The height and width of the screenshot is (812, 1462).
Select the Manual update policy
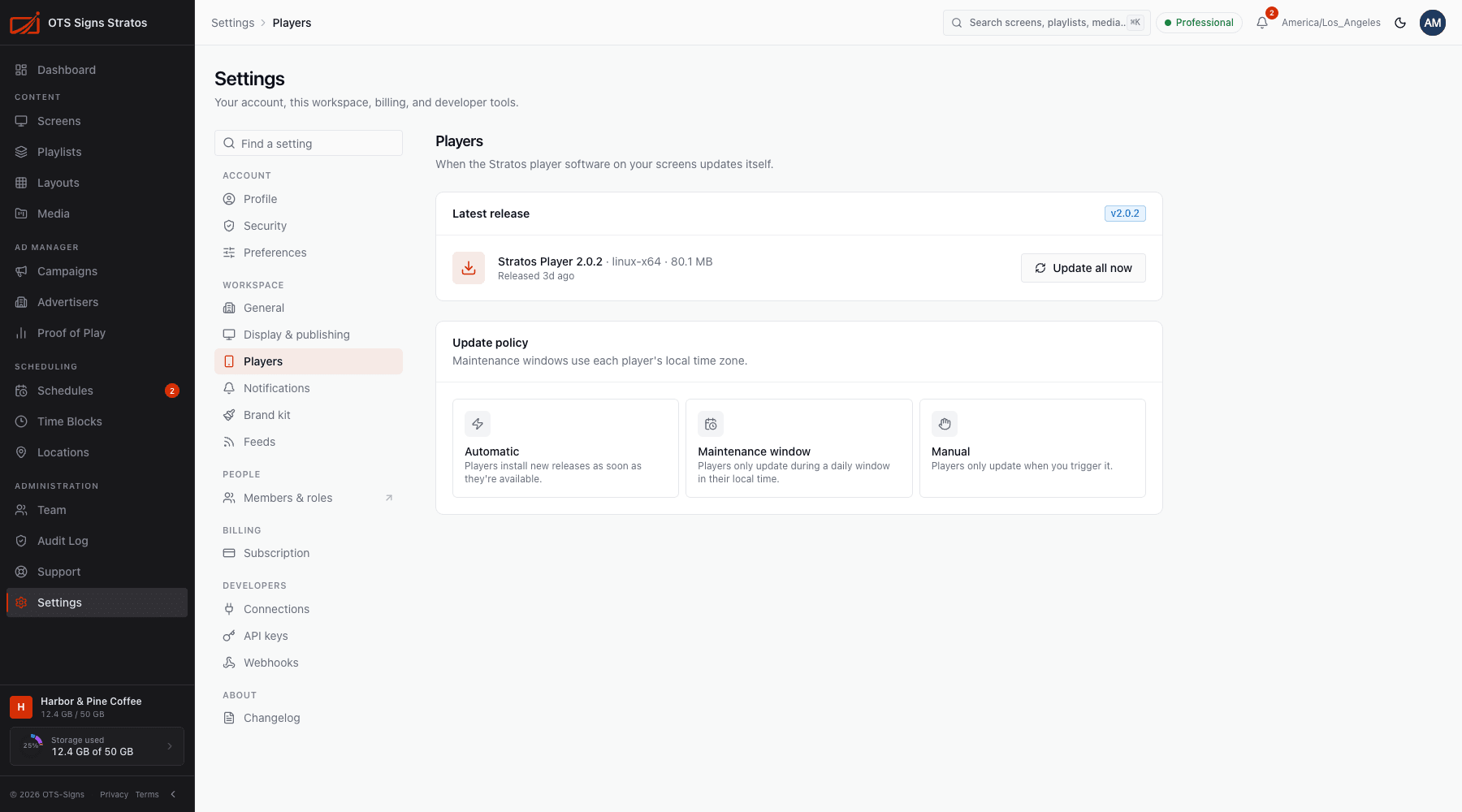1032,448
